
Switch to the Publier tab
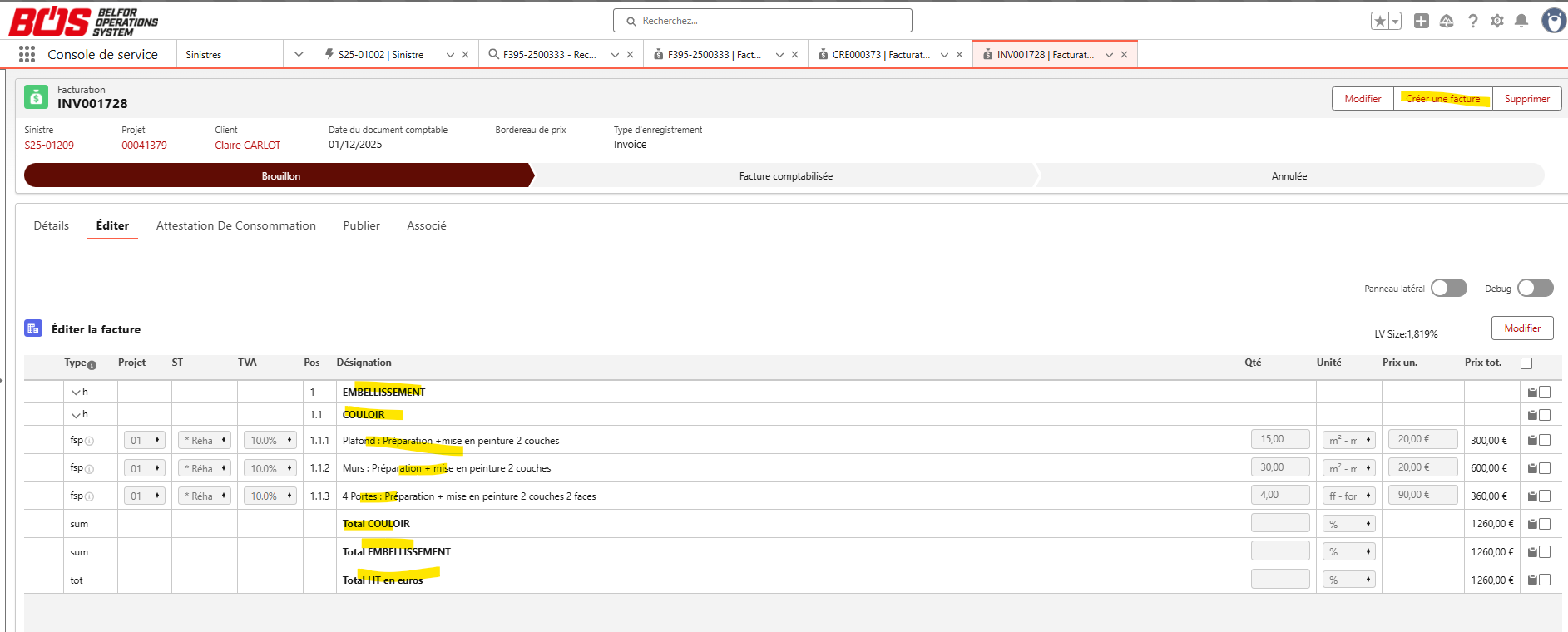[362, 225]
